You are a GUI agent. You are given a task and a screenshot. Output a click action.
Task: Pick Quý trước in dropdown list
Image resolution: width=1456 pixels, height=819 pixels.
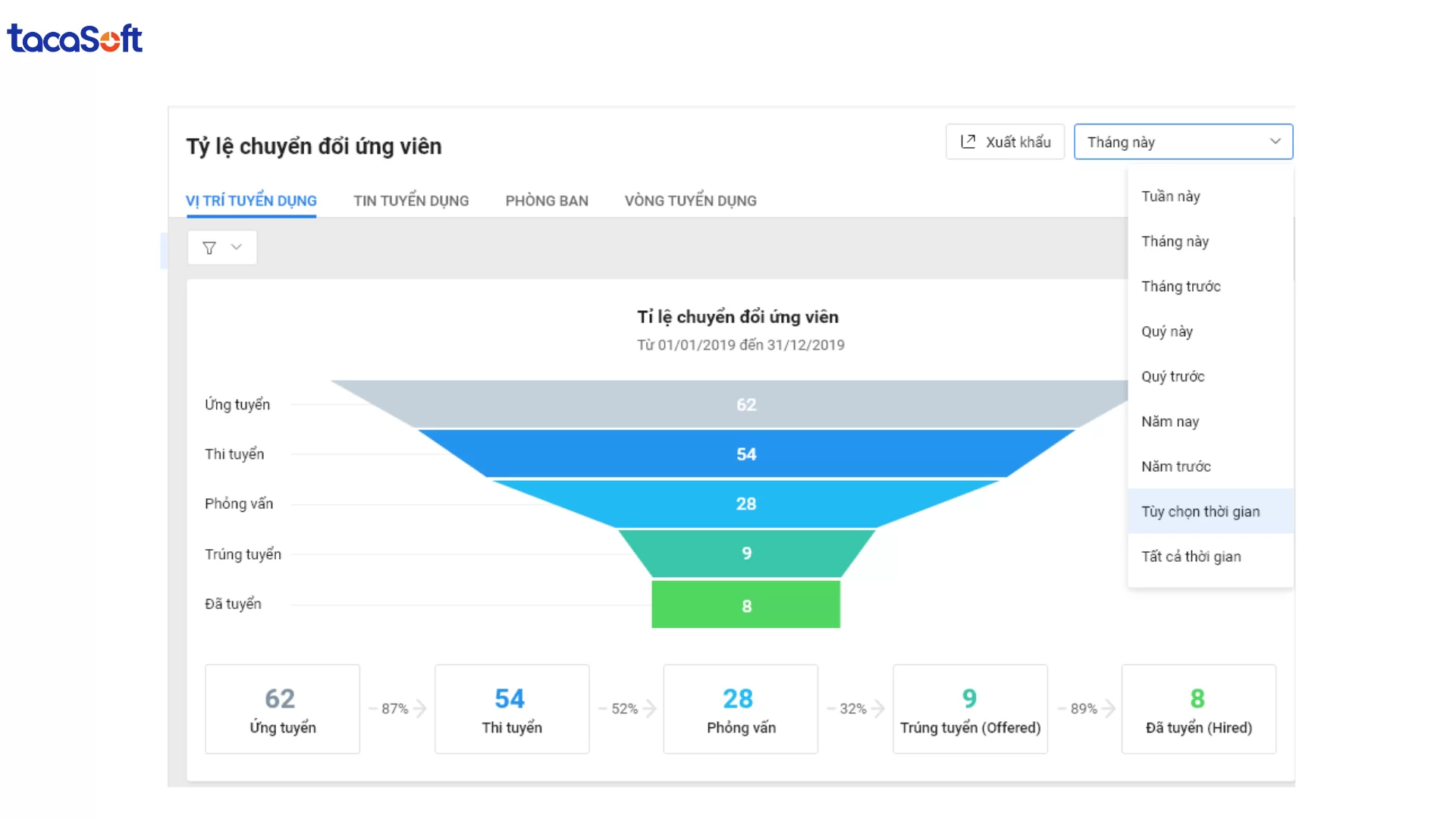click(1172, 376)
